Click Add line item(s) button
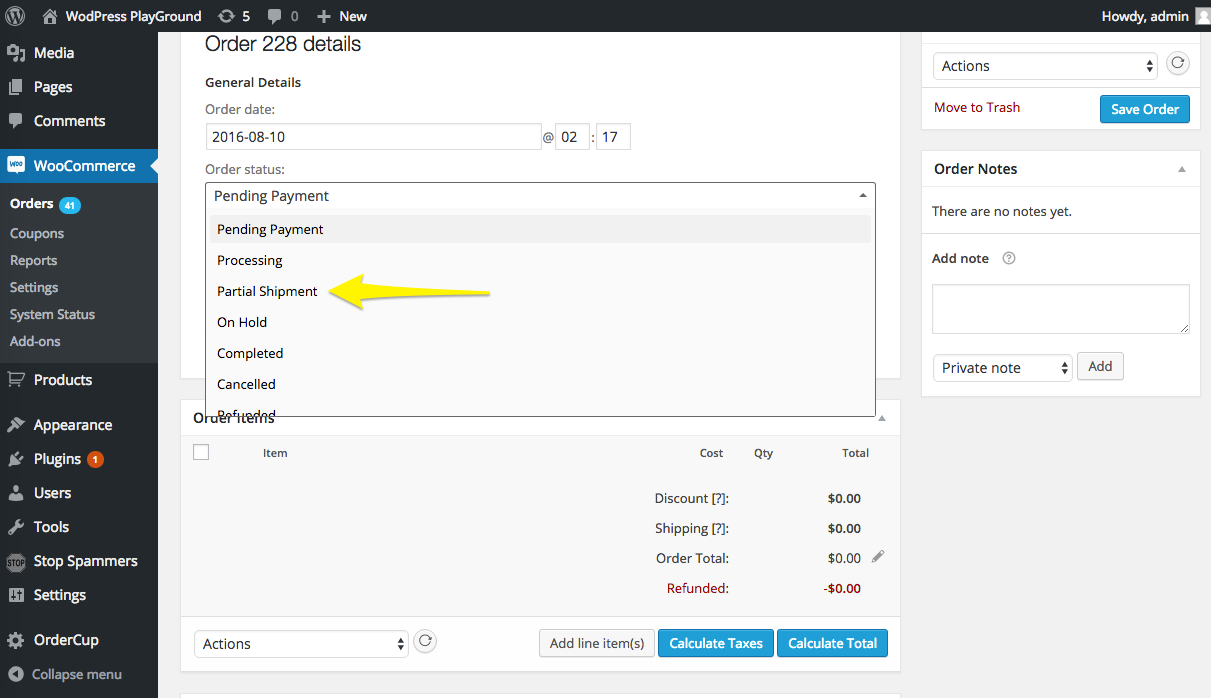The width and height of the screenshot is (1211, 698). (x=596, y=643)
